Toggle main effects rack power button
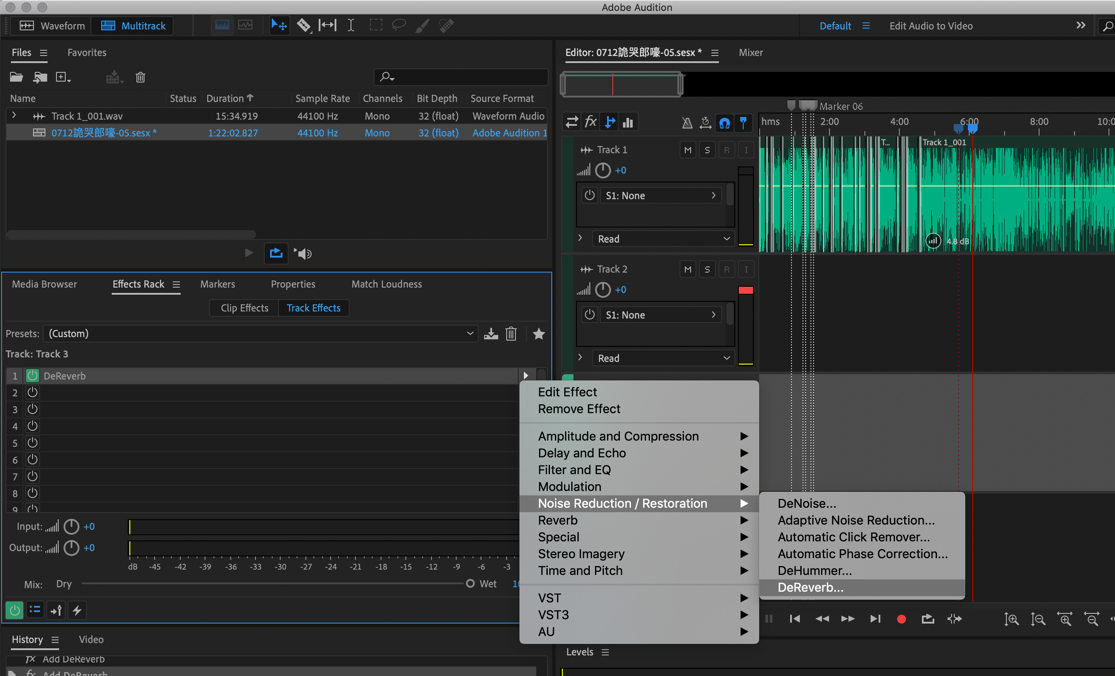 pos(14,610)
